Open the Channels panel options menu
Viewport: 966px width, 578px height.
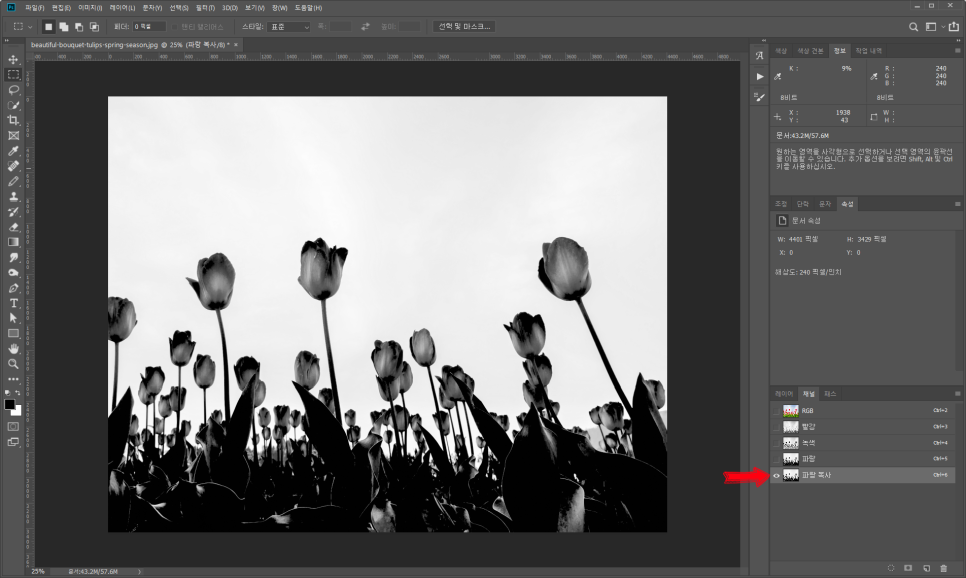(957, 394)
